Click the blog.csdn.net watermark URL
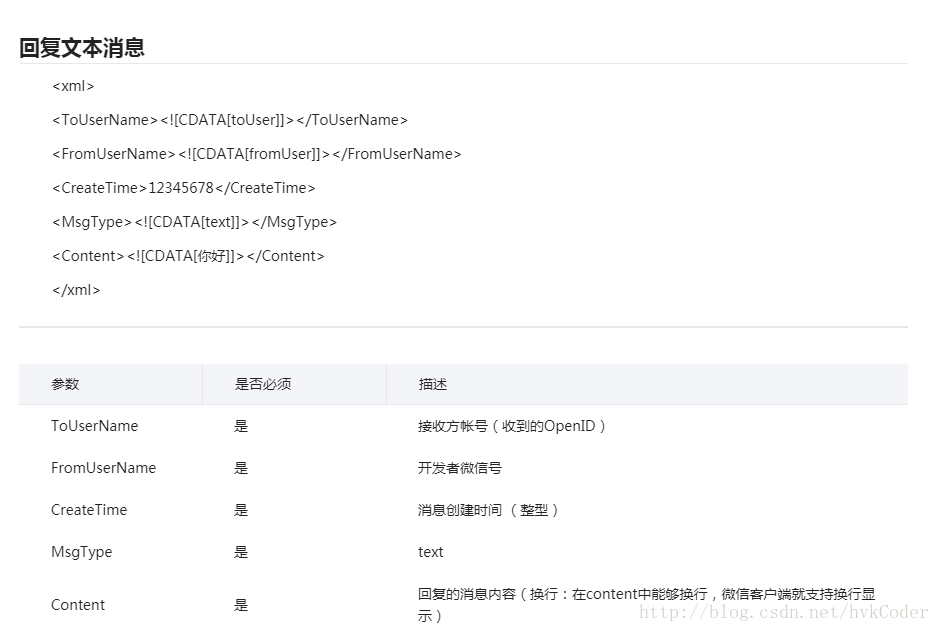Screen dimensions: 940x632 pyautogui.click(x=783, y=613)
